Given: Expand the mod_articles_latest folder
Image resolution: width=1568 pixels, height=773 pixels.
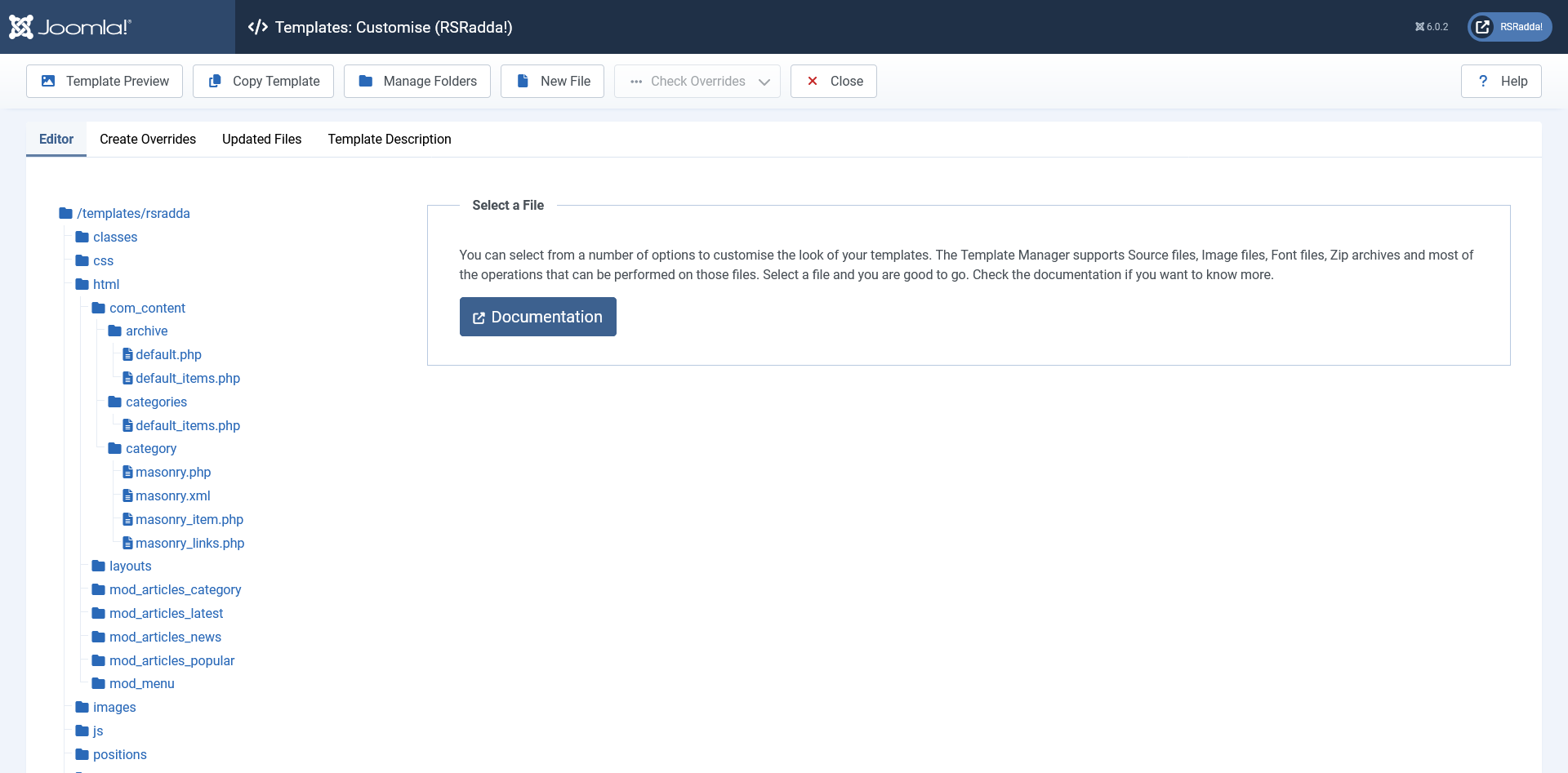Looking at the screenshot, I should point(166,613).
